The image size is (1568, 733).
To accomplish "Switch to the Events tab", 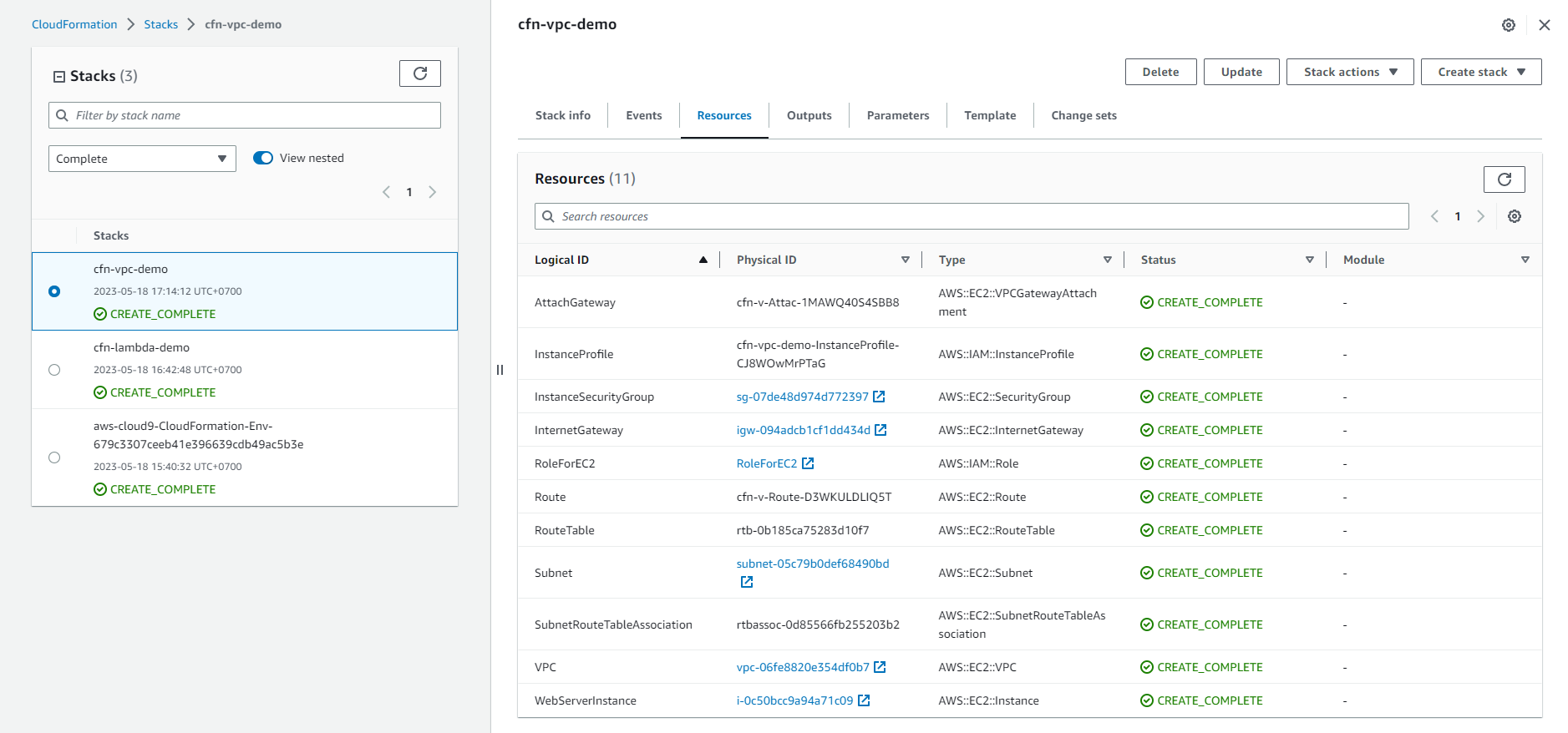I will pos(643,115).
